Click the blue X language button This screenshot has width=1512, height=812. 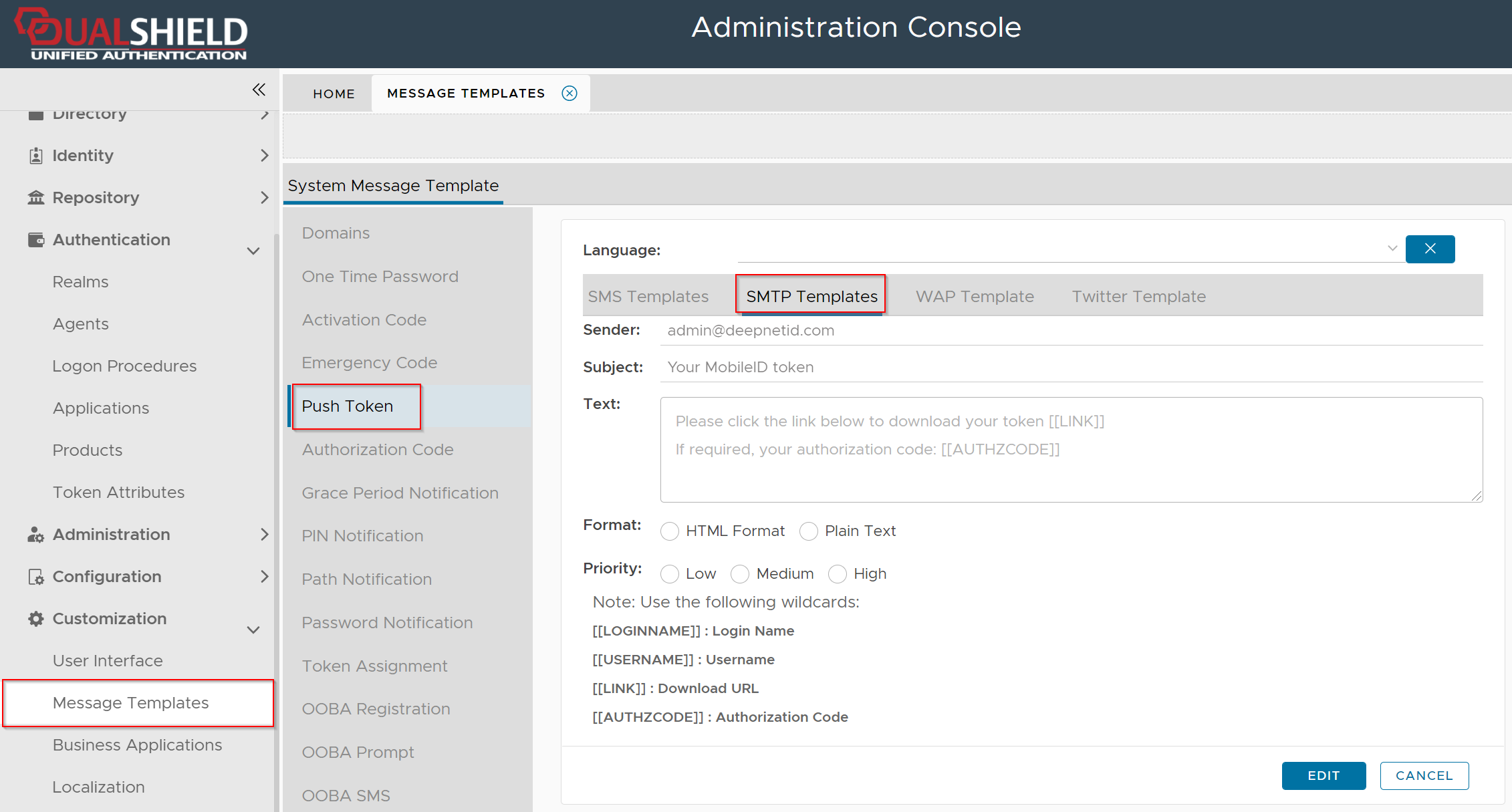coord(1430,249)
